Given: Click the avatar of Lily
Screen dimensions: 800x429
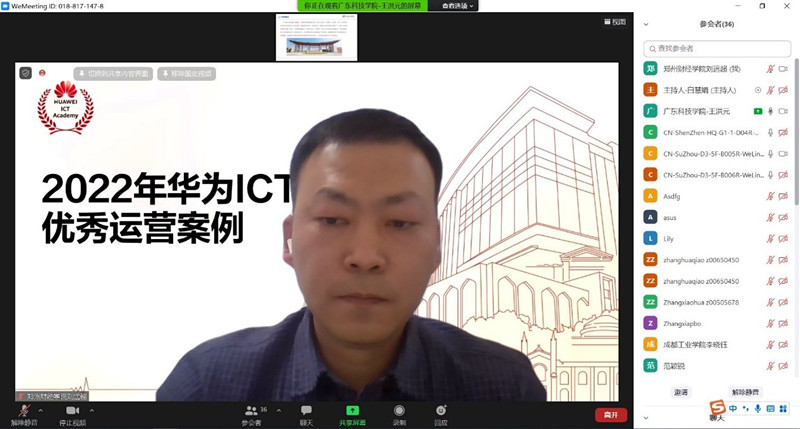Looking at the screenshot, I should click(650, 238).
